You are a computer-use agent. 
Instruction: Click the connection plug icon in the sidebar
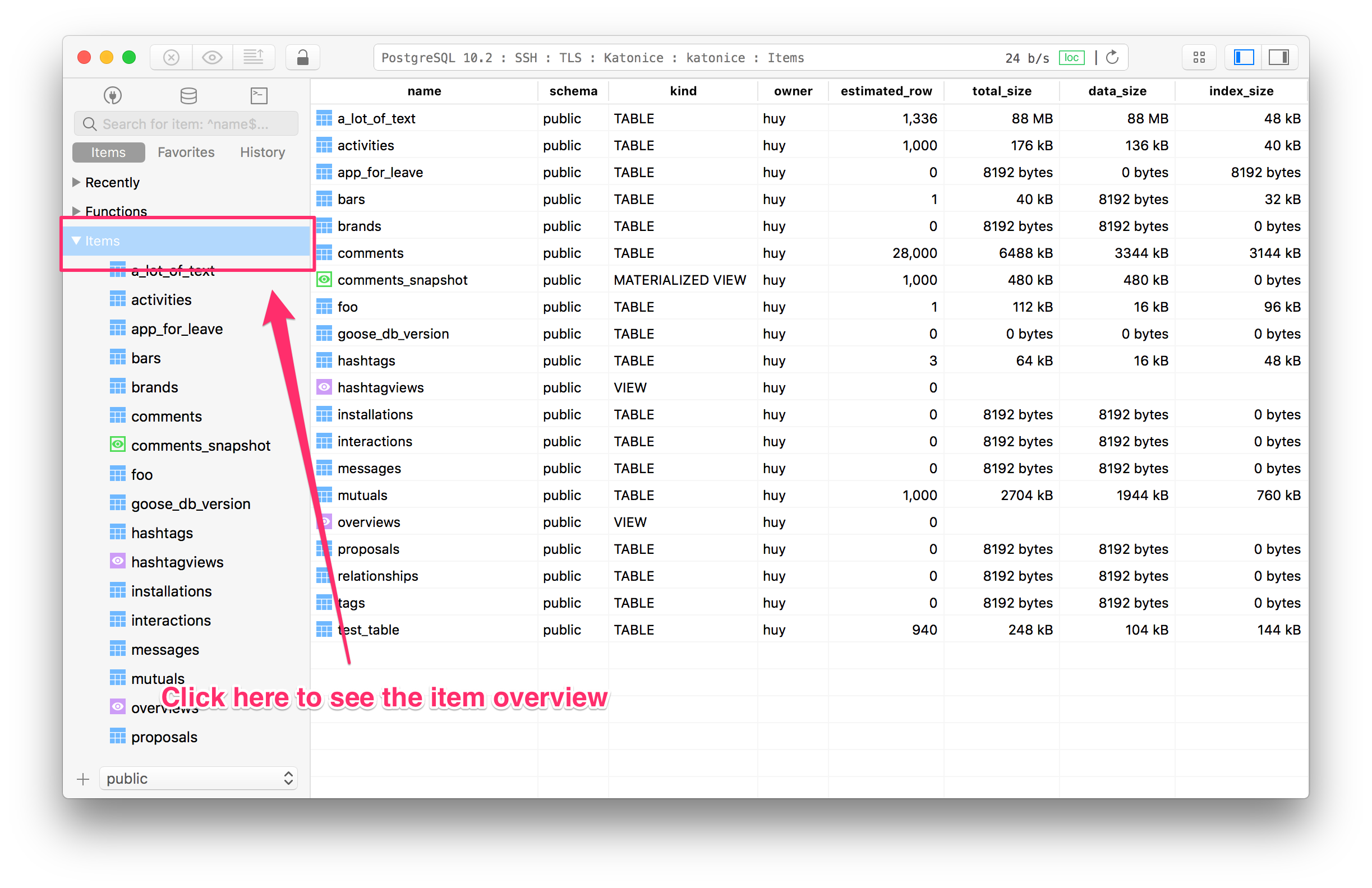coord(113,95)
